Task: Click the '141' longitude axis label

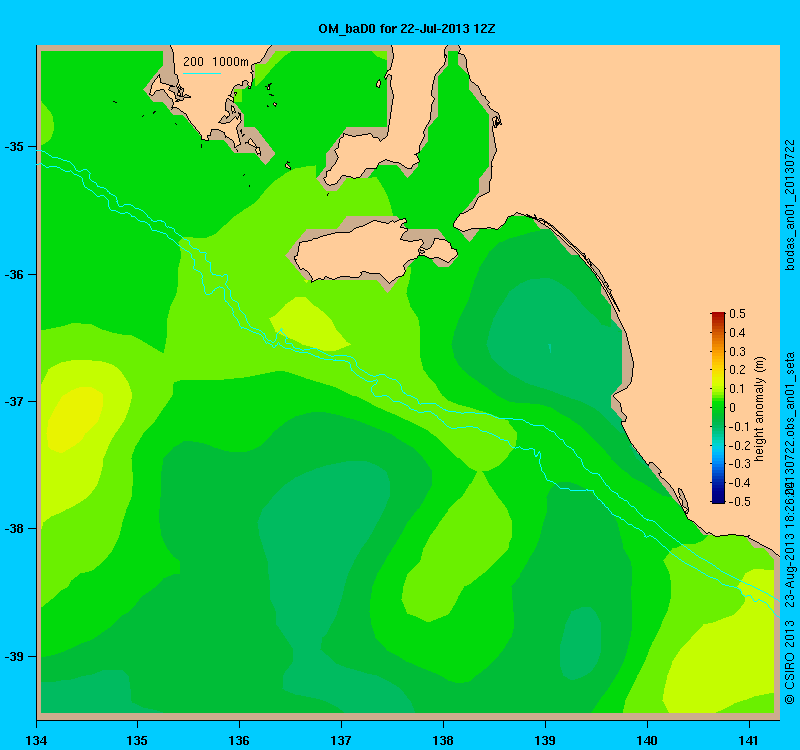Action: pos(749,740)
